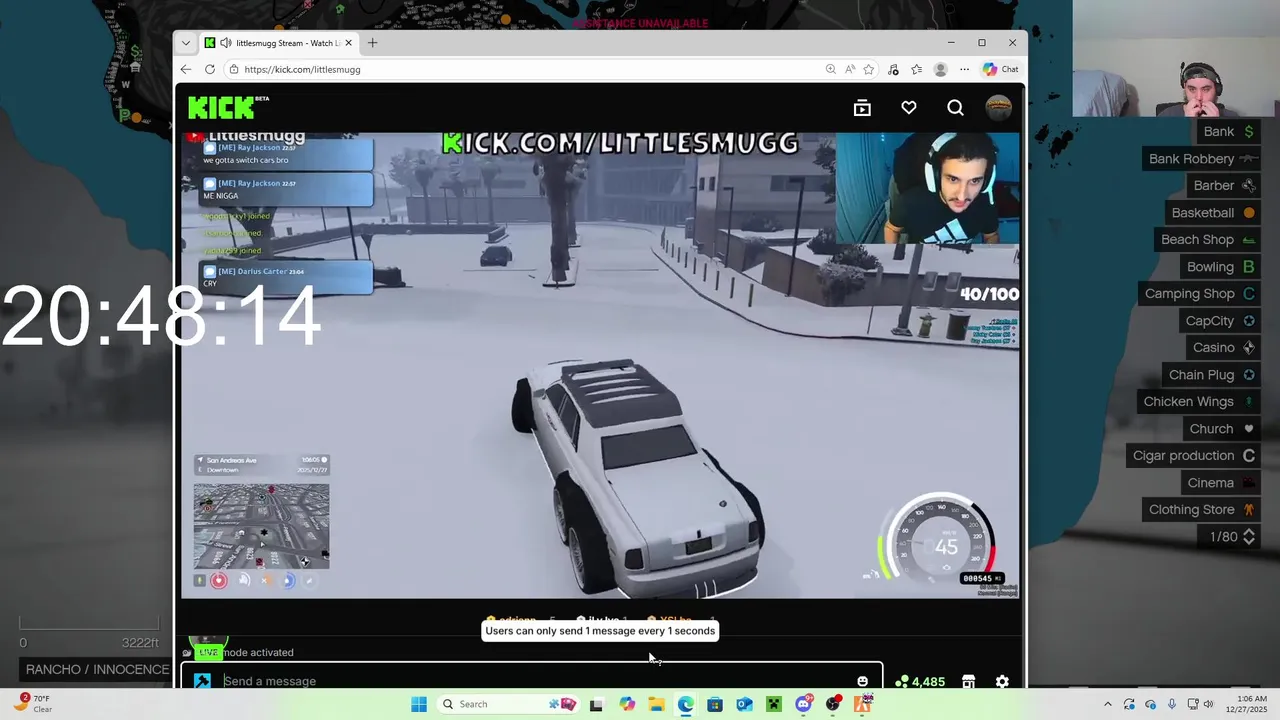Select Chain Plug in blips list
Screen dimensions: 1280x720
coord(1212,374)
